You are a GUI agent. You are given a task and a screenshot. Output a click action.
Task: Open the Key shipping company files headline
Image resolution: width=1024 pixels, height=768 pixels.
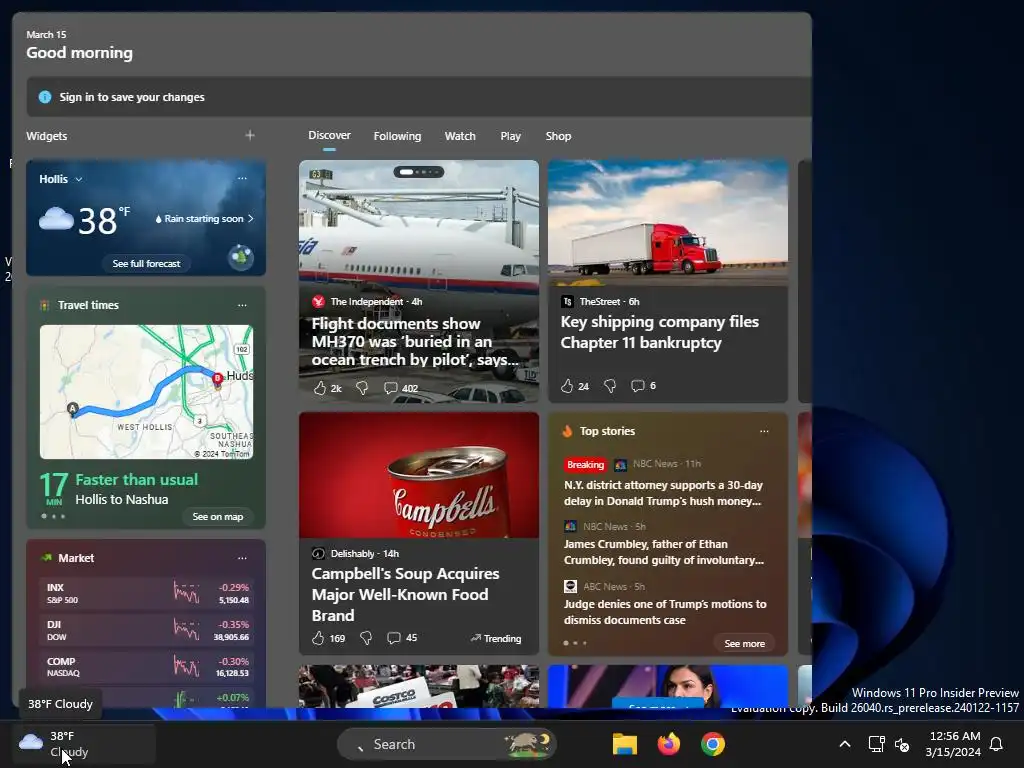(660, 332)
